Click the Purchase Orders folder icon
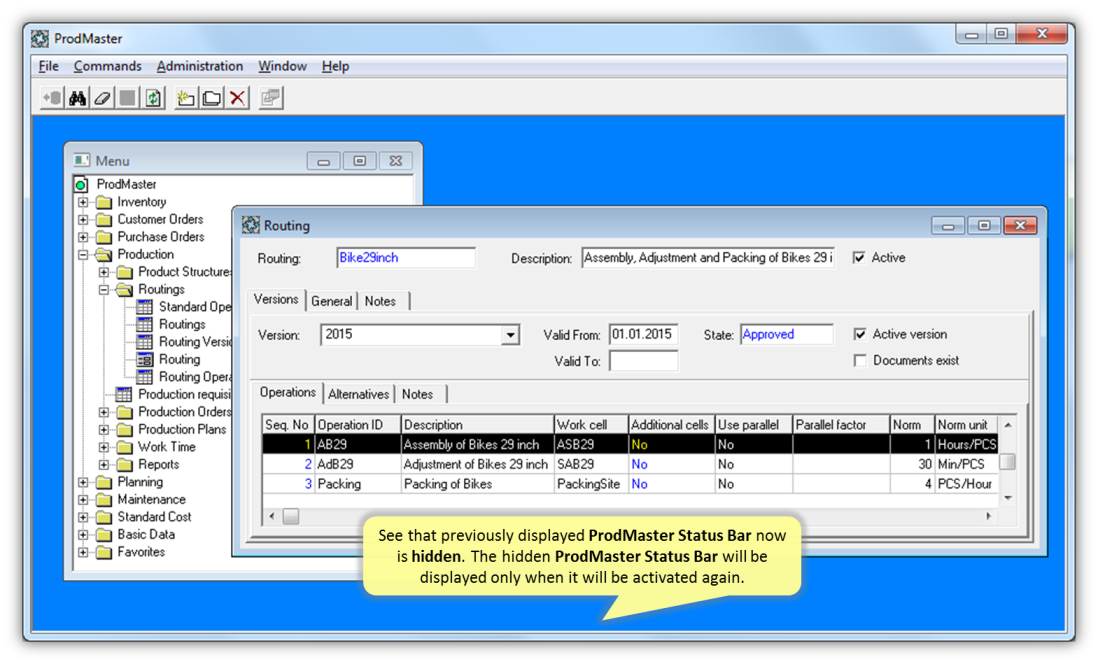This screenshot has width=1098, height=664. pyautogui.click(x=104, y=237)
